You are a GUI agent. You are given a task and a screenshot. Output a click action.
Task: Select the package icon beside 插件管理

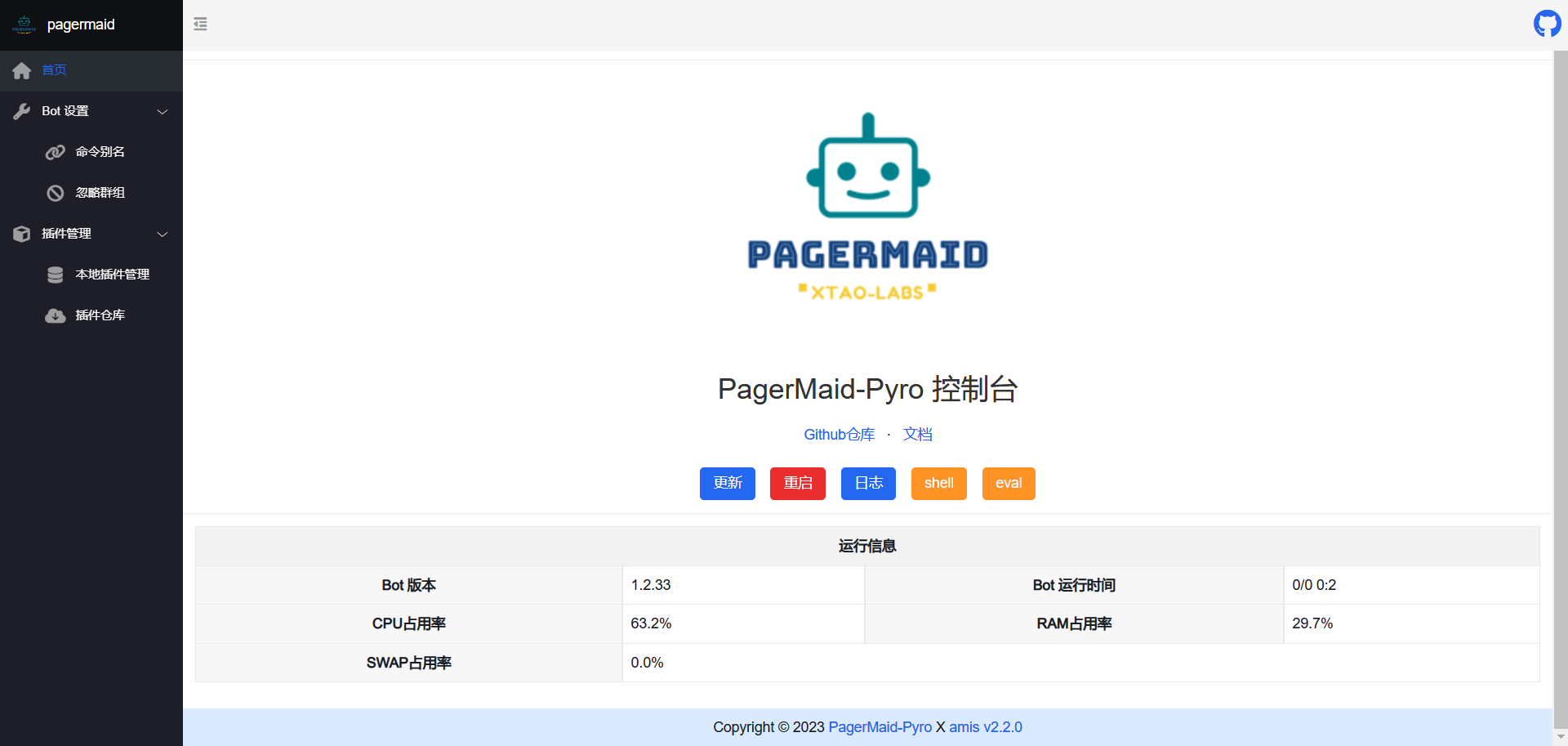(21, 234)
